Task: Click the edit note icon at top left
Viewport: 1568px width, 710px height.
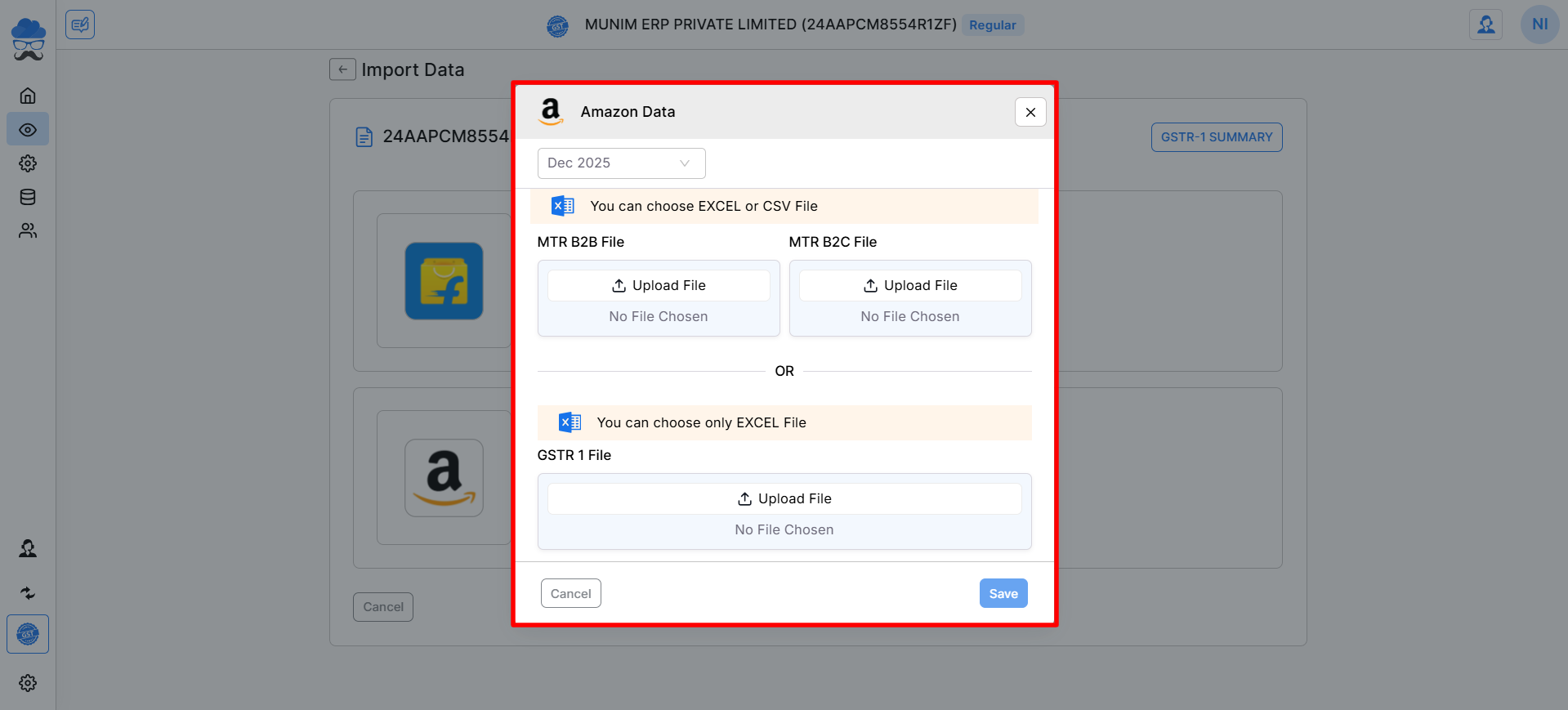Action: [x=80, y=25]
